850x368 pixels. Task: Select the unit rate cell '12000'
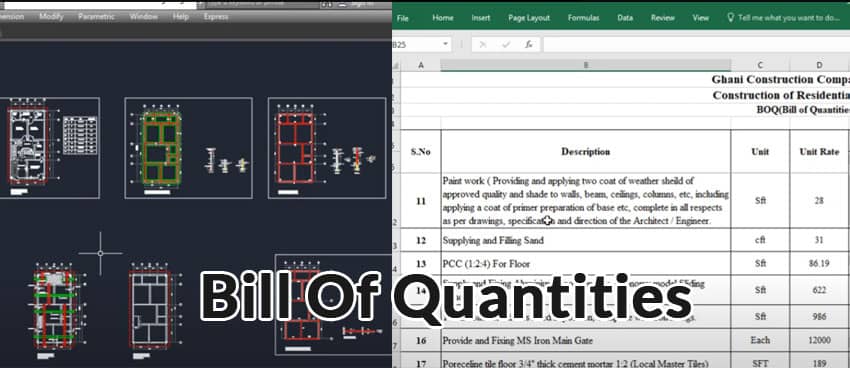point(819,340)
